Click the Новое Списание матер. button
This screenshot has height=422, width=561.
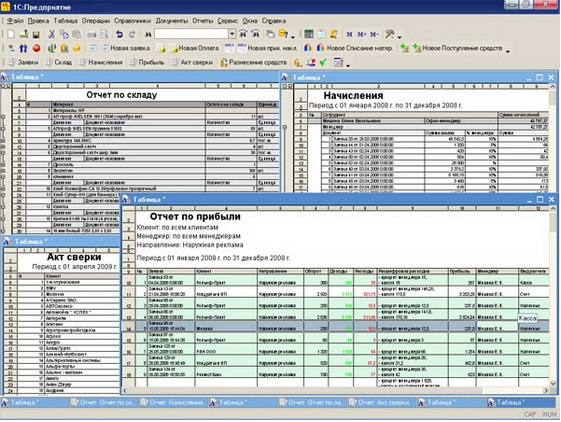pyautogui.click(x=355, y=48)
